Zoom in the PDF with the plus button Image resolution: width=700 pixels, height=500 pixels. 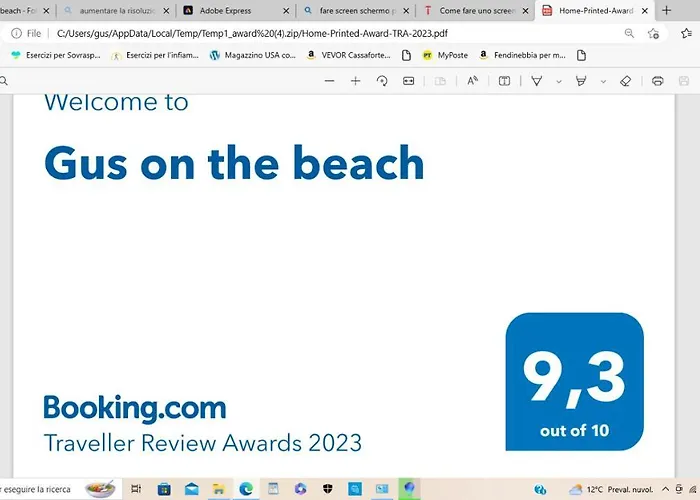click(355, 81)
